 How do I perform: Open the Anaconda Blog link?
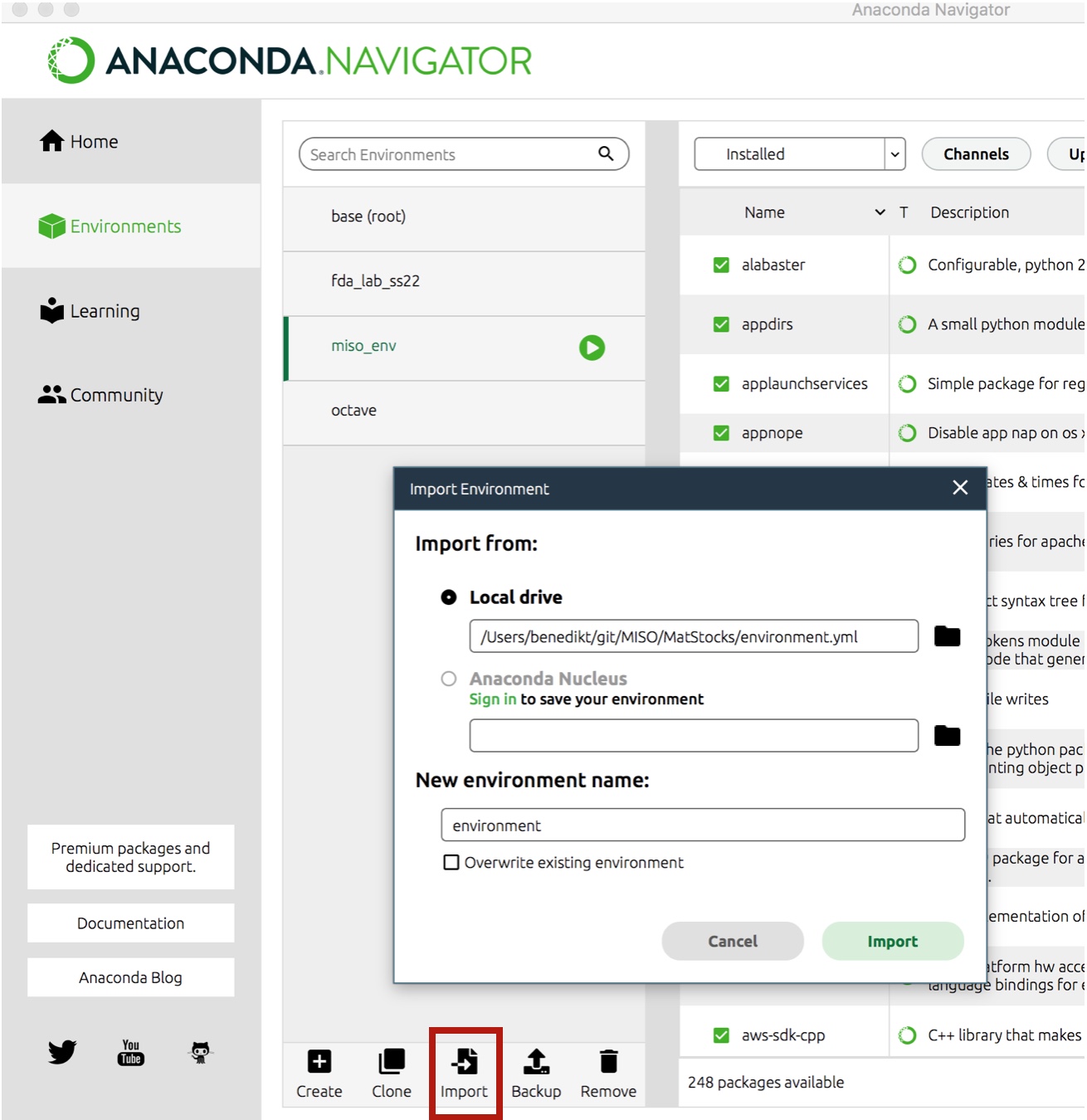pos(131,977)
